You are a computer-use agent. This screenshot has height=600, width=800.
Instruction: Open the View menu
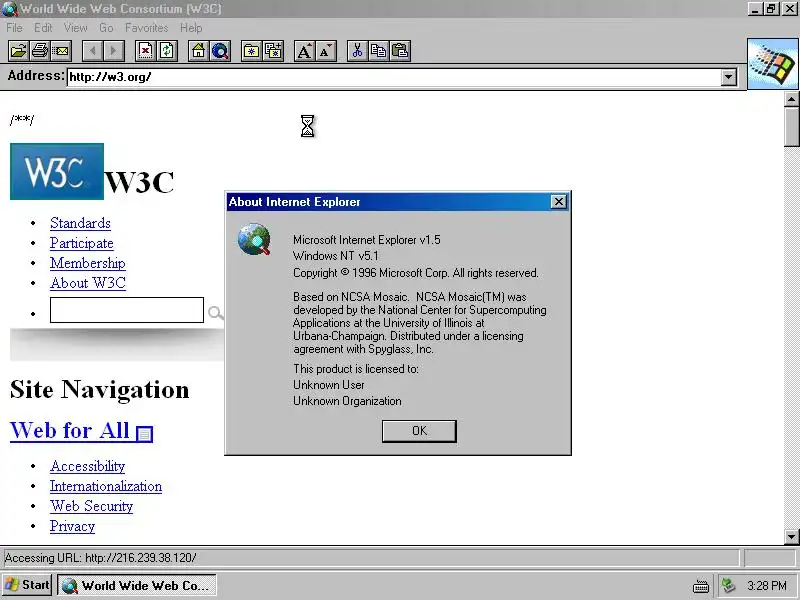pyautogui.click(x=75, y=28)
